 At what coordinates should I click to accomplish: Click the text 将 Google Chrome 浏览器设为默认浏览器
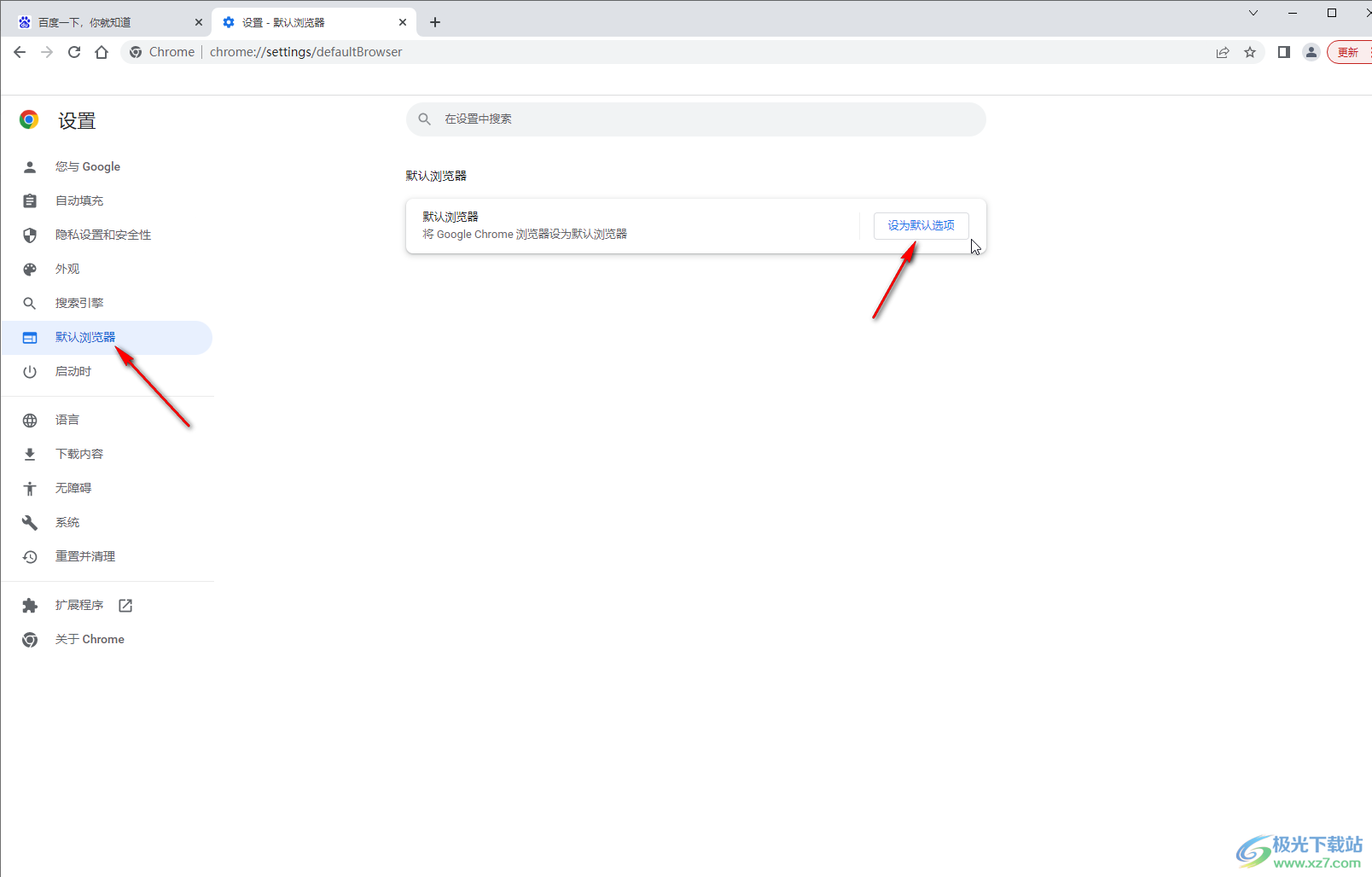525,235
